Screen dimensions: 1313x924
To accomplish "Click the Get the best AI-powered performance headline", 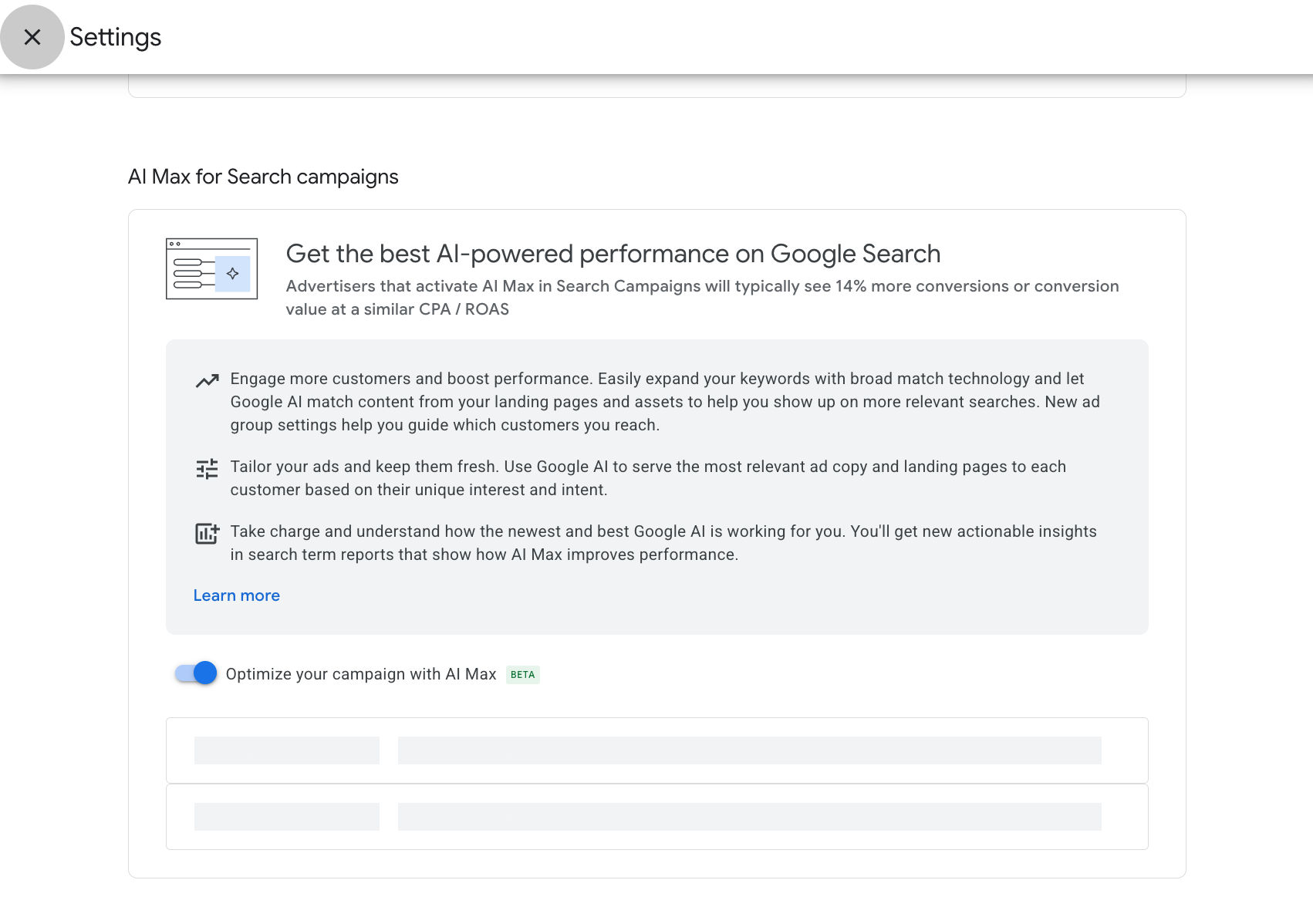I will point(613,254).
